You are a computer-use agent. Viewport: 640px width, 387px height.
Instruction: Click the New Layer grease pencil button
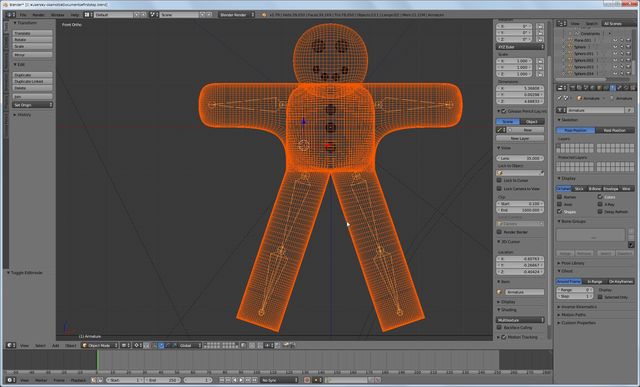520,138
